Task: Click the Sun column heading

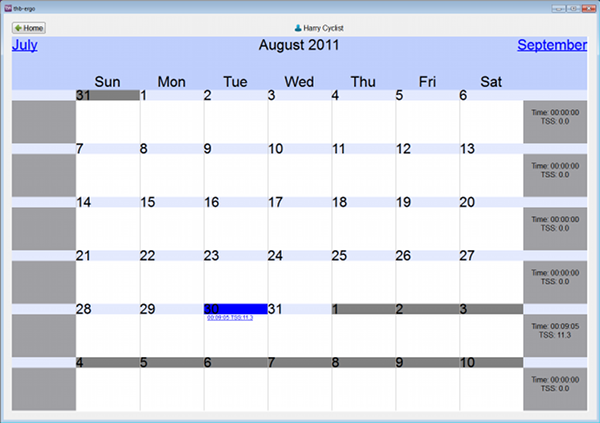Action: pyautogui.click(x=108, y=82)
